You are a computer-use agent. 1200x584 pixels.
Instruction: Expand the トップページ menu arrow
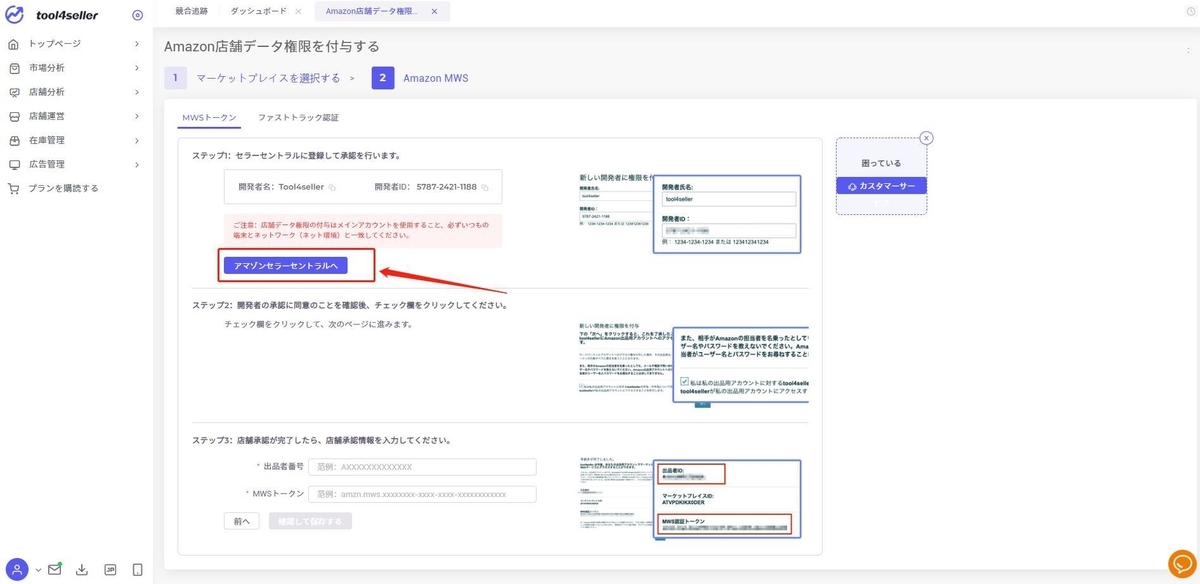point(137,44)
